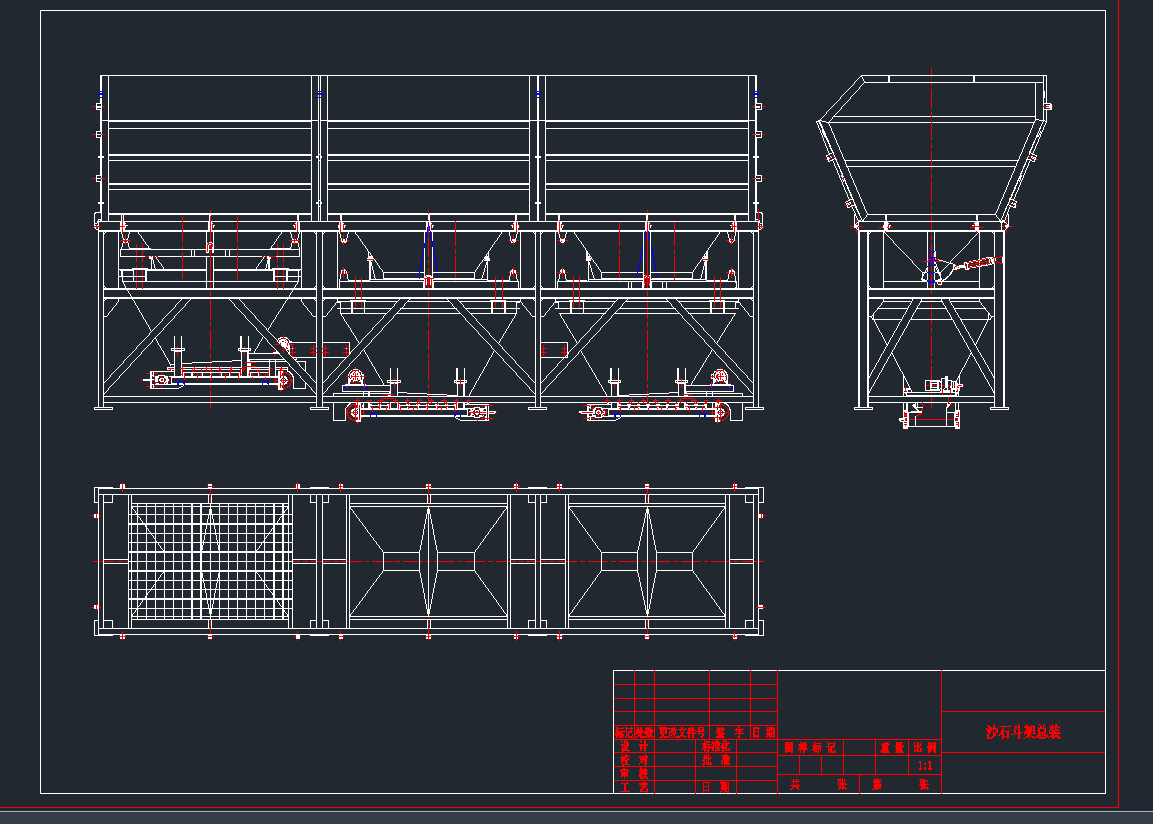Select the 重量 label in title block

[892, 748]
